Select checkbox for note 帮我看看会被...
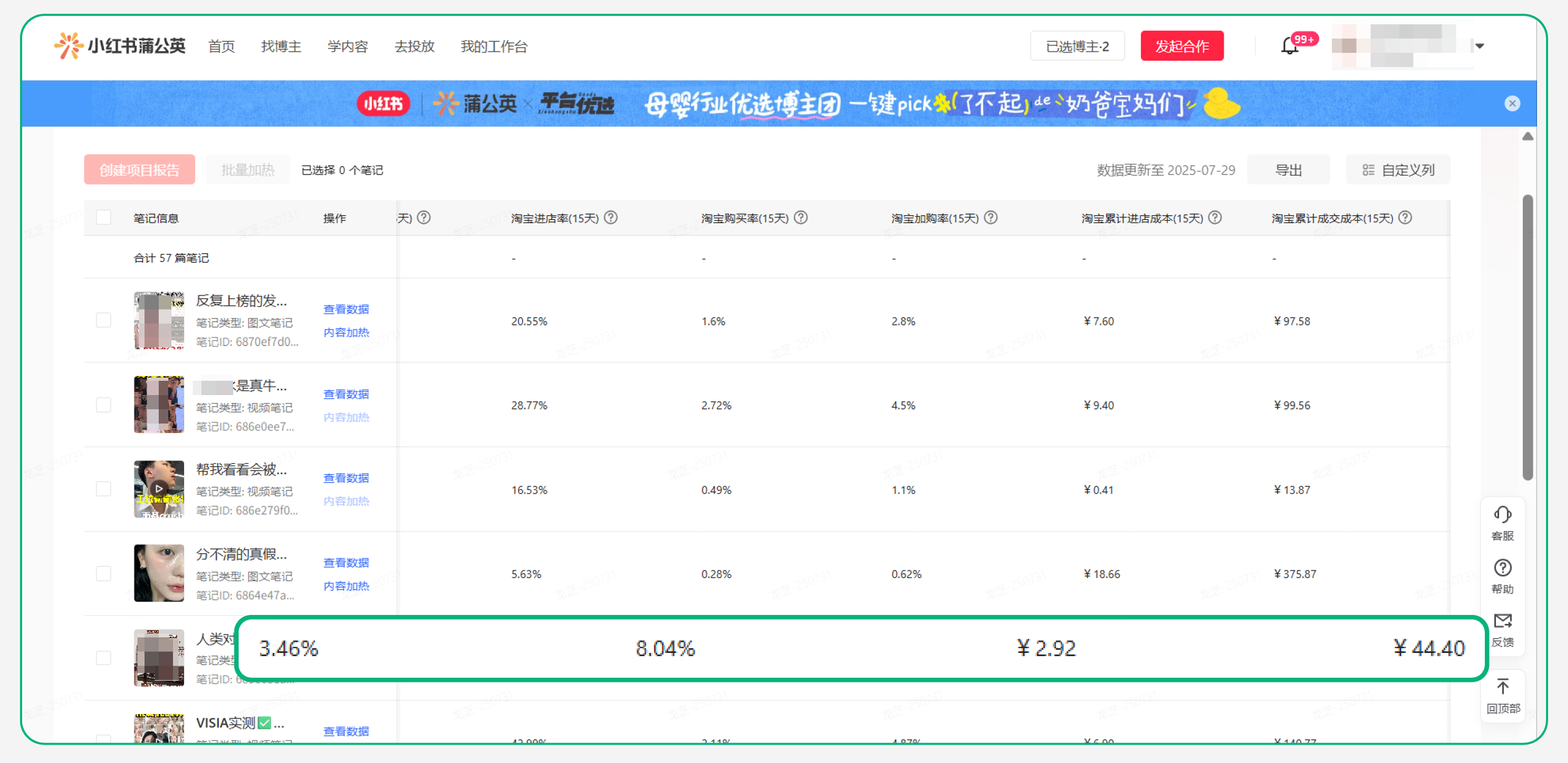The width and height of the screenshot is (1568, 763). point(104,489)
